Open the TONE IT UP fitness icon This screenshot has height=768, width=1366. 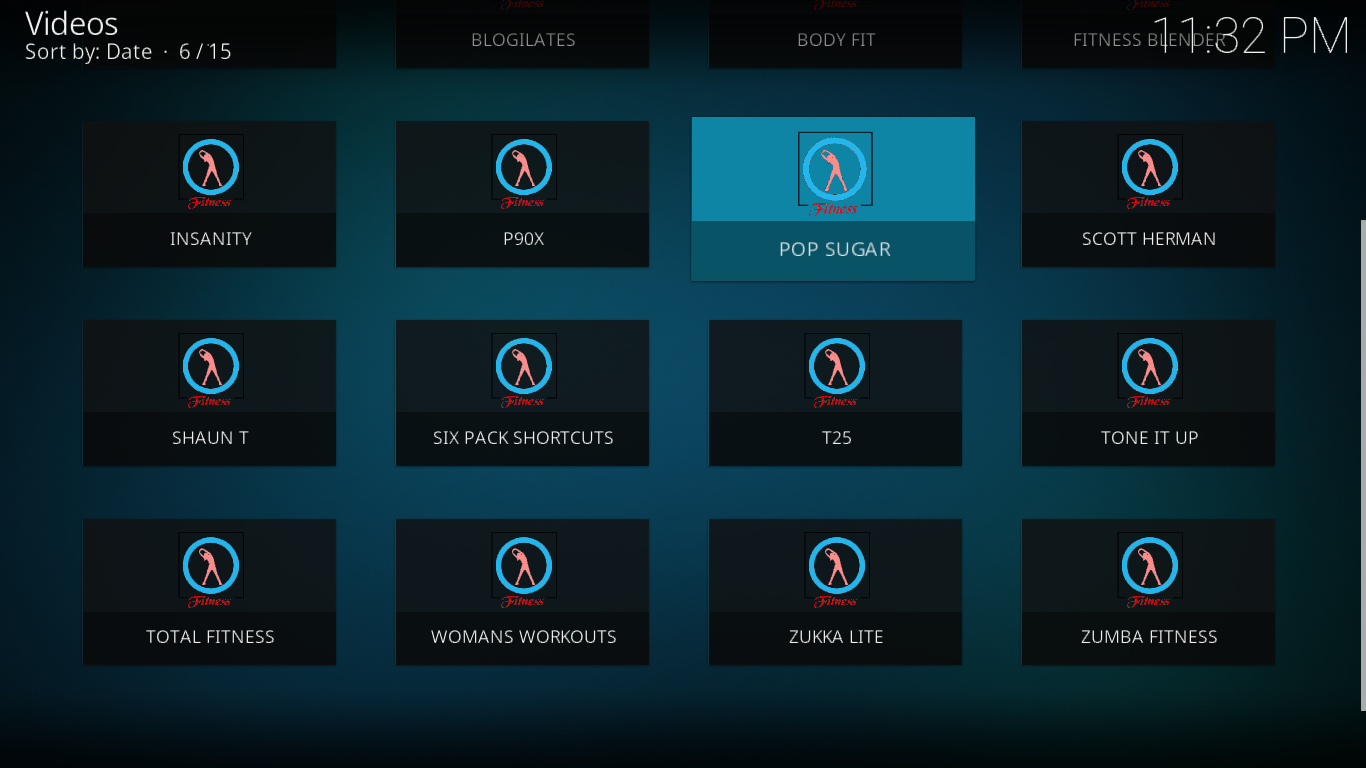click(1149, 371)
